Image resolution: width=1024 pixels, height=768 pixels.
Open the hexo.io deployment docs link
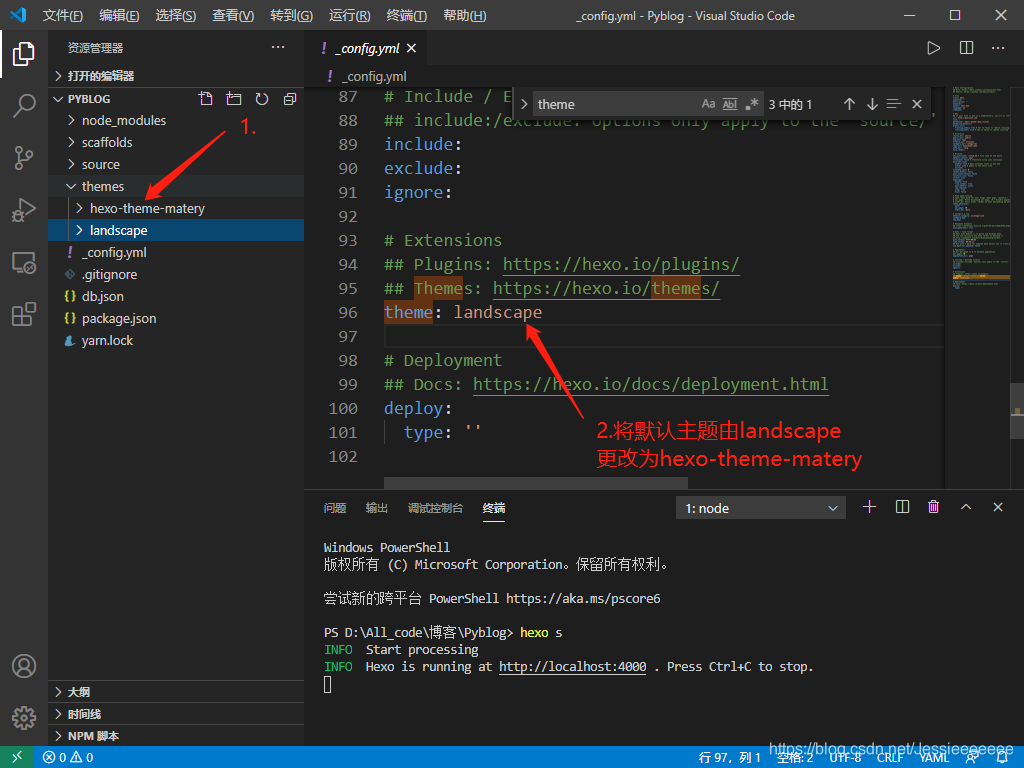coord(650,384)
